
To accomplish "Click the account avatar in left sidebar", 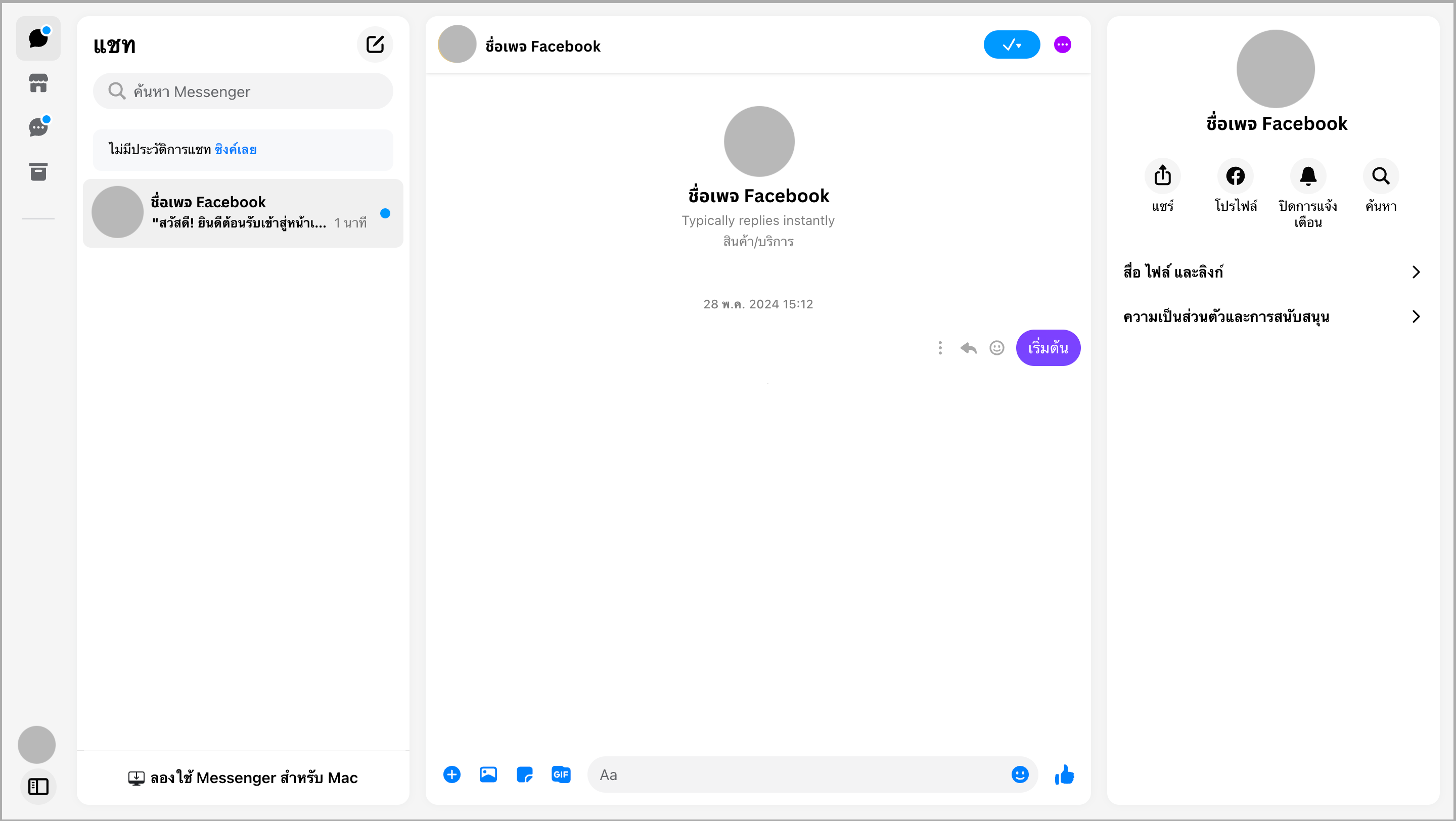I will click(37, 744).
